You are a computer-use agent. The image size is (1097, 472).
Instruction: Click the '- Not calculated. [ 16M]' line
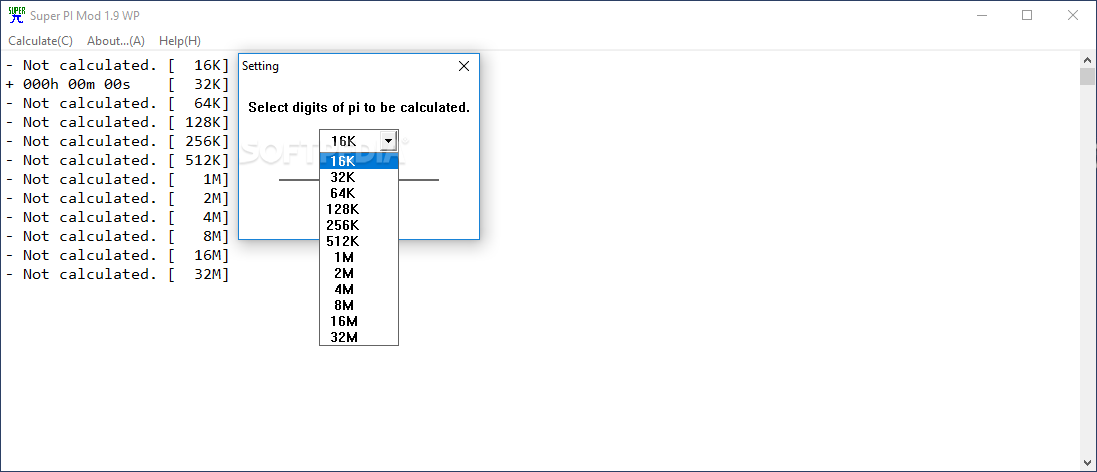point(118,255)
